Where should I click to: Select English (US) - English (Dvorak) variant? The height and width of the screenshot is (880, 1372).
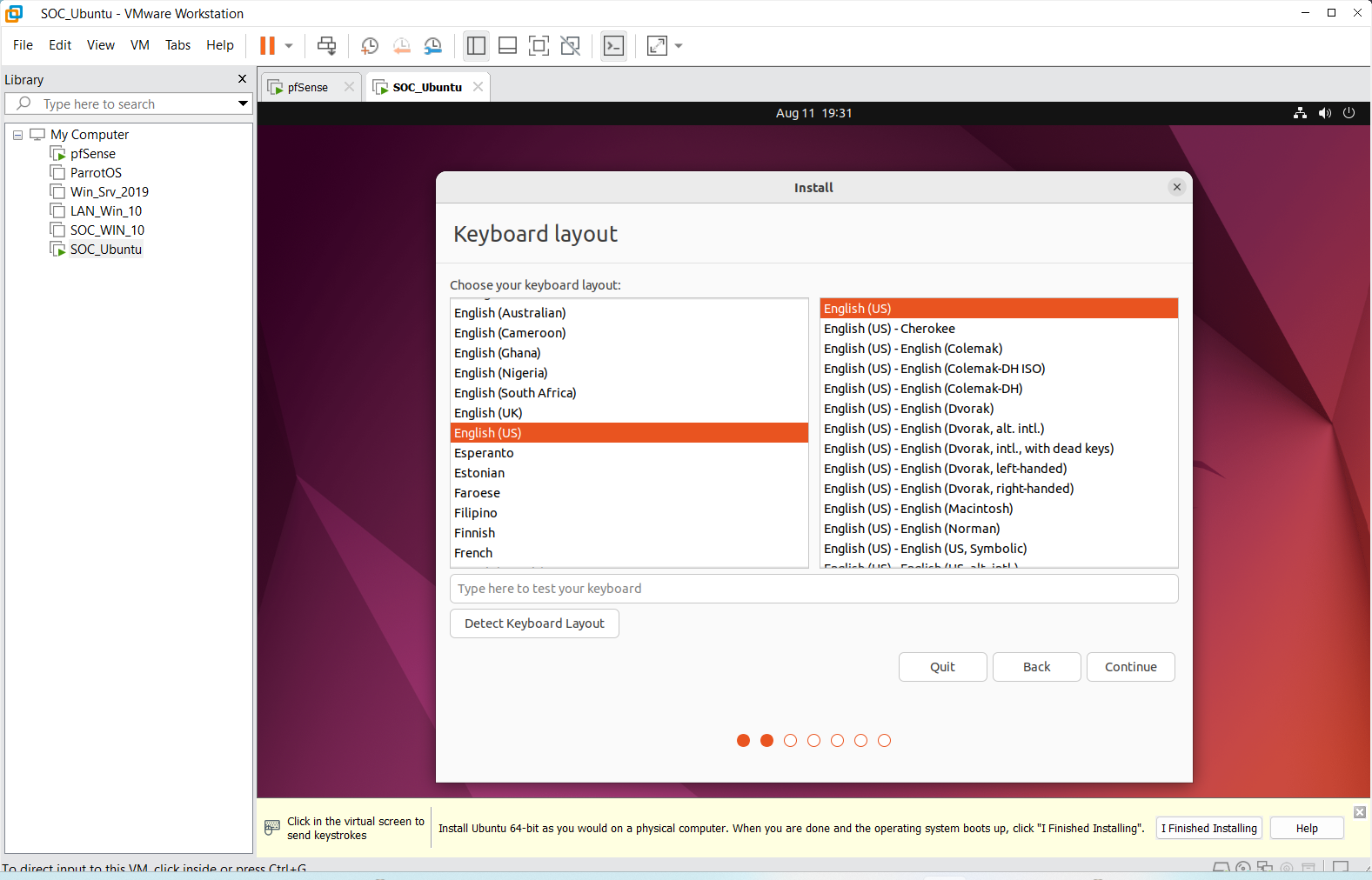tap(999, 409)
